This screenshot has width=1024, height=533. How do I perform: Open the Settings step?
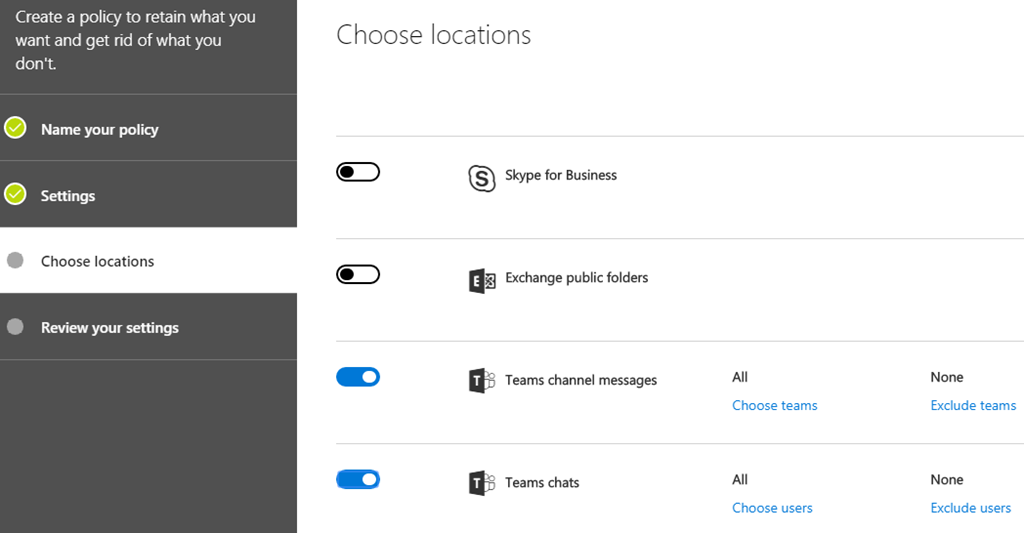[x=68, y=196]
